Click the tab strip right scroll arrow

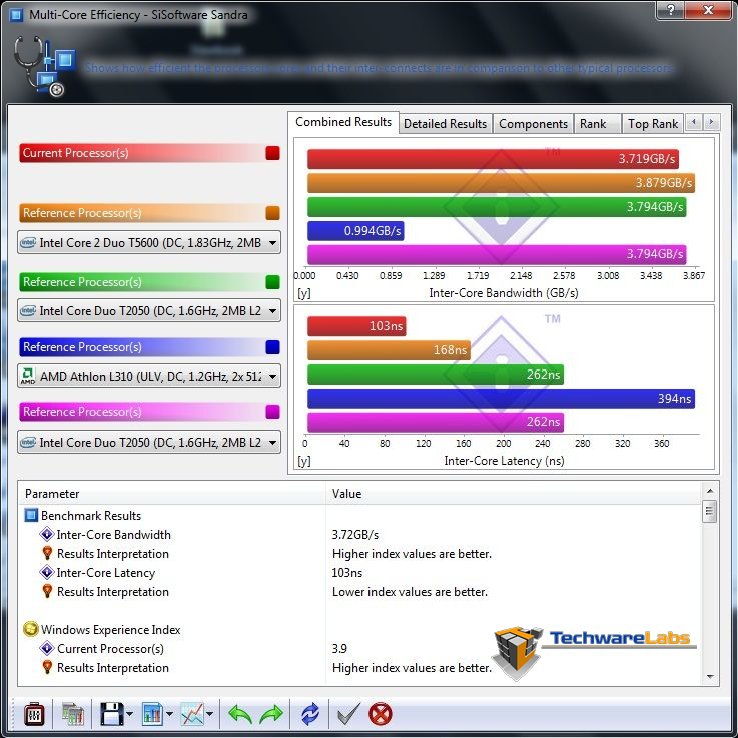coord(711,122)
